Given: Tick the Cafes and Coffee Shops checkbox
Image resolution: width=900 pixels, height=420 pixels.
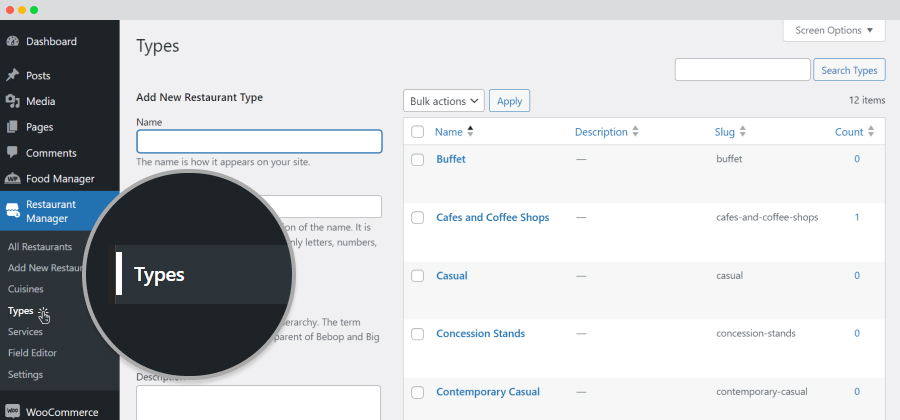Looking at the screenshot, I should pyautogui.click(x=417, y=217).
